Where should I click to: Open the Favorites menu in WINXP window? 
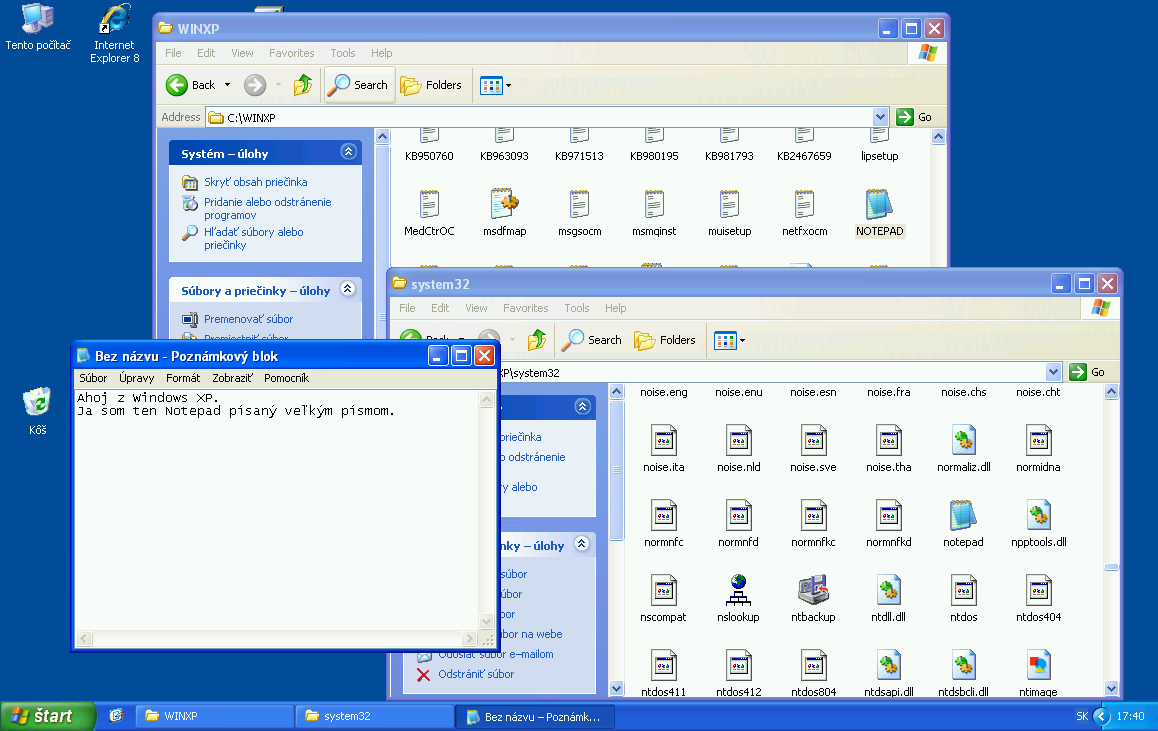291,53
